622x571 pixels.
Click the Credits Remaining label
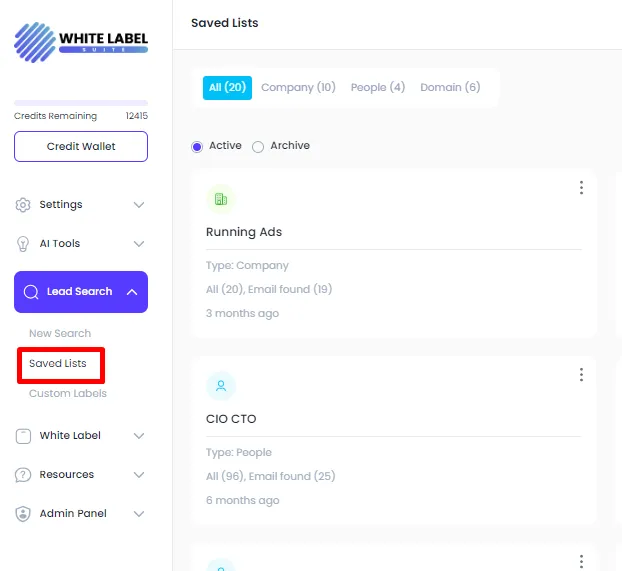[56, 116]
